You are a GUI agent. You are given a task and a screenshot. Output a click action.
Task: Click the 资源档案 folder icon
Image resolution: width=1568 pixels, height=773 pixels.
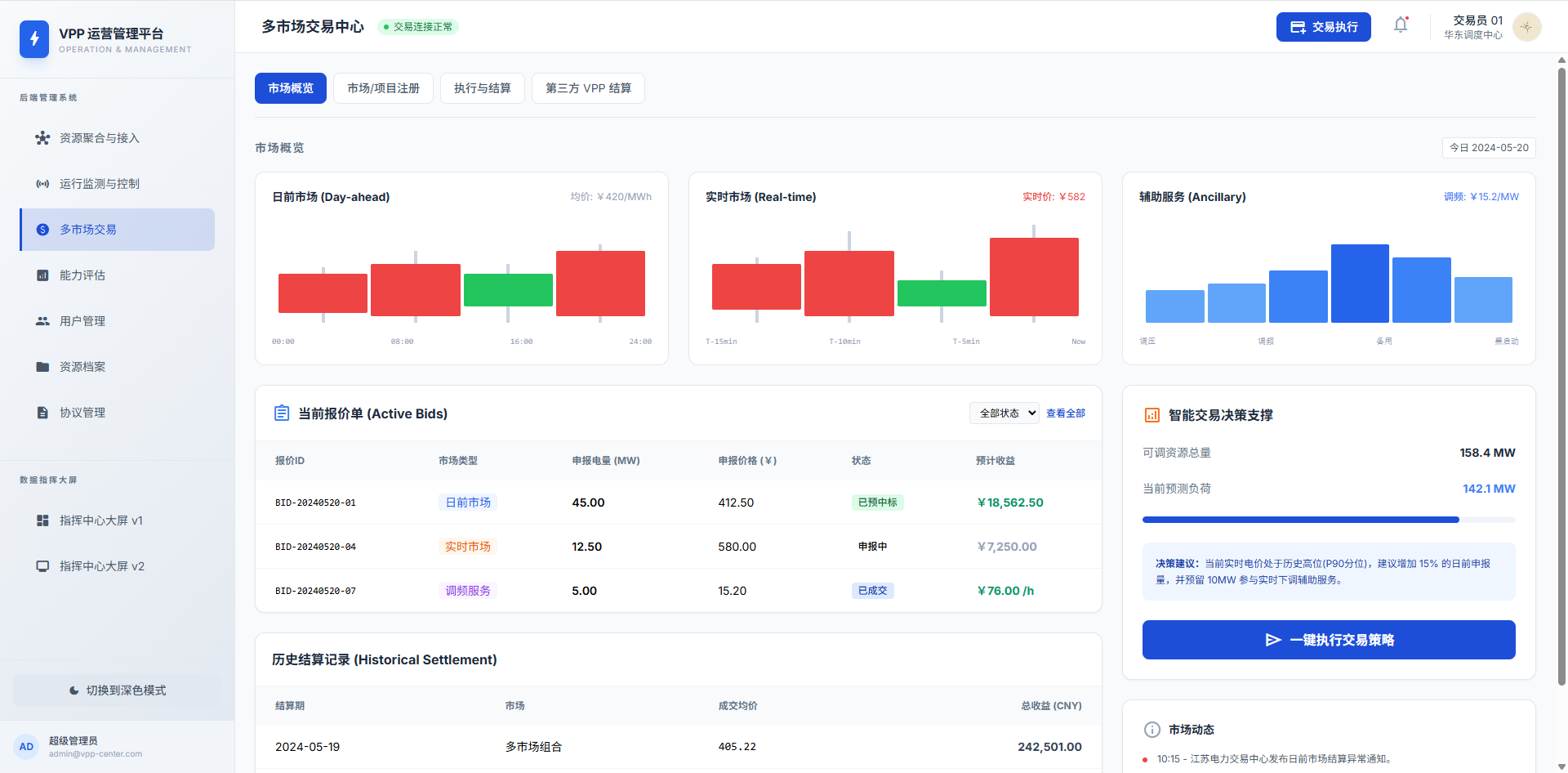(x=42, y=367)
